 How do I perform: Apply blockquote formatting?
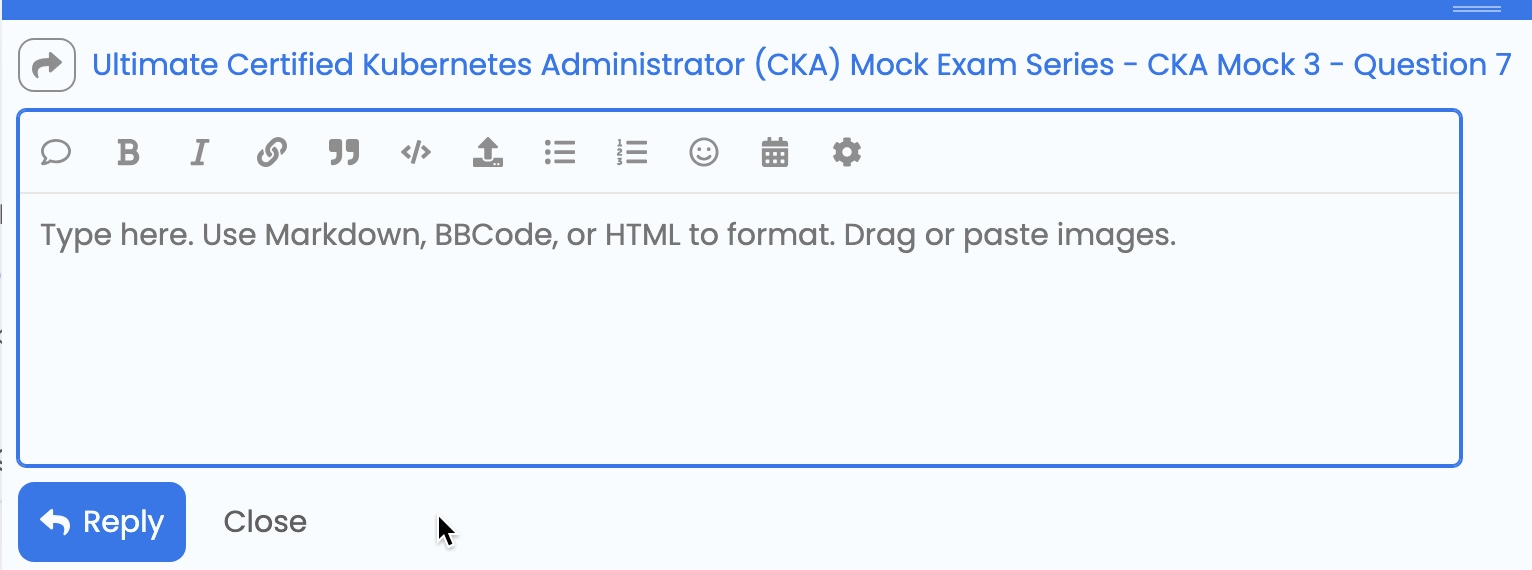pos(344,153)
